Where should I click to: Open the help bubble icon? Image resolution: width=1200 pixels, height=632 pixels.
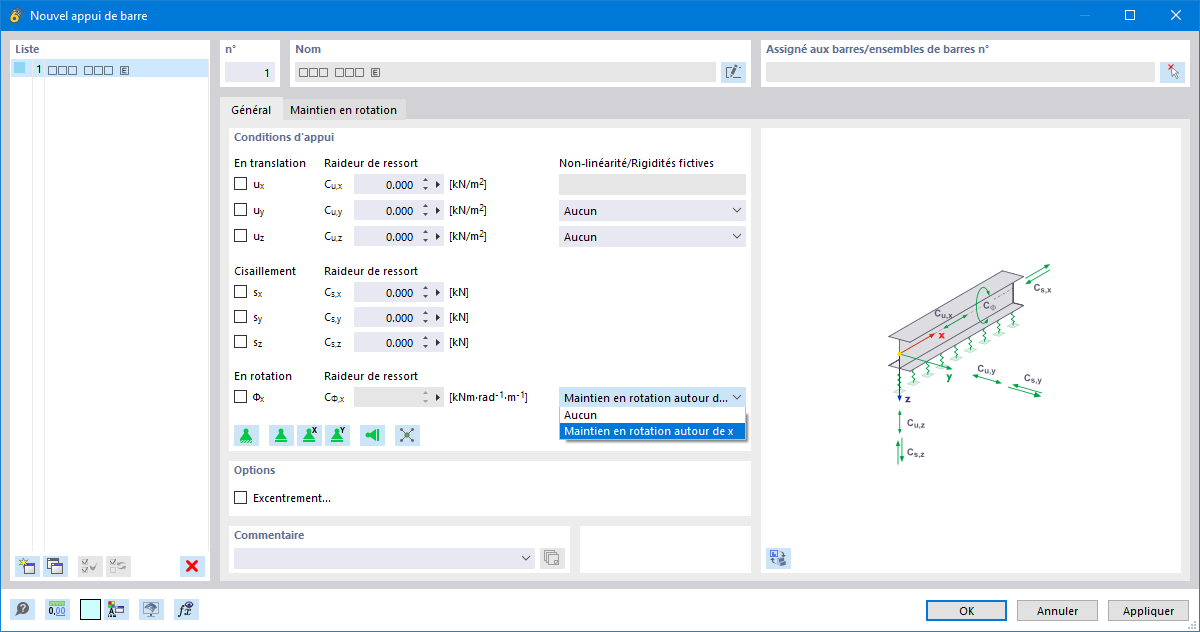pyautogui.click(x=22, y=609)
